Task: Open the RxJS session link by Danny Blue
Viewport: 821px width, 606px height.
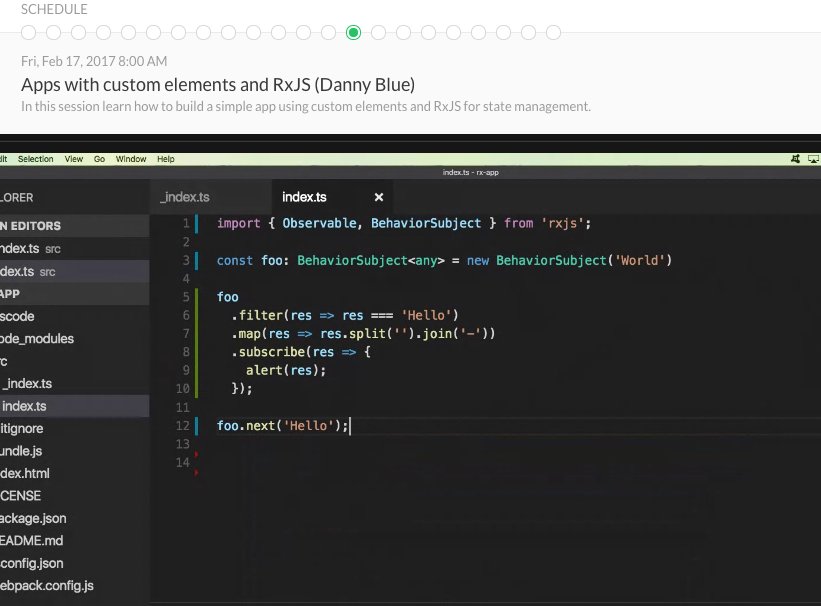Action: point(218,85)
